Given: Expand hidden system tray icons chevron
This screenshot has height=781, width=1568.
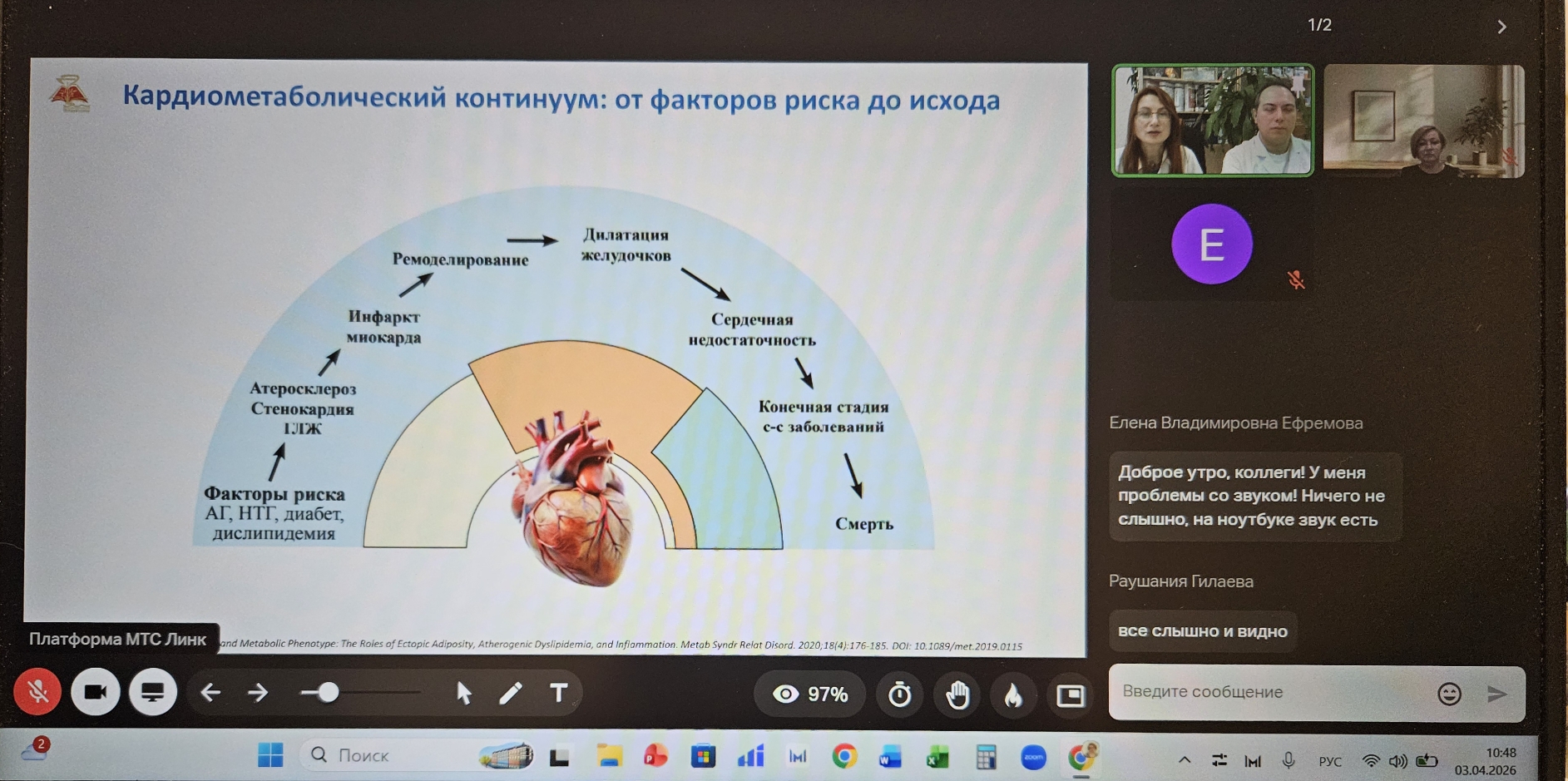Looking at the screenshot, I should (1185, 760).
